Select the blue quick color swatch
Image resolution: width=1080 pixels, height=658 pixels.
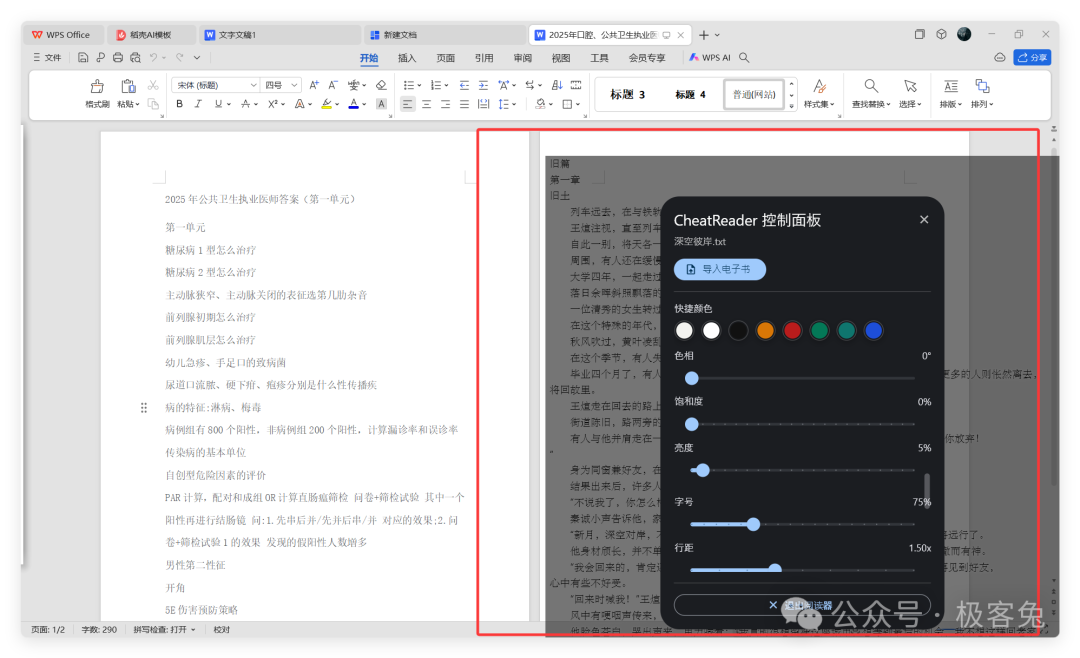[873, 331]
